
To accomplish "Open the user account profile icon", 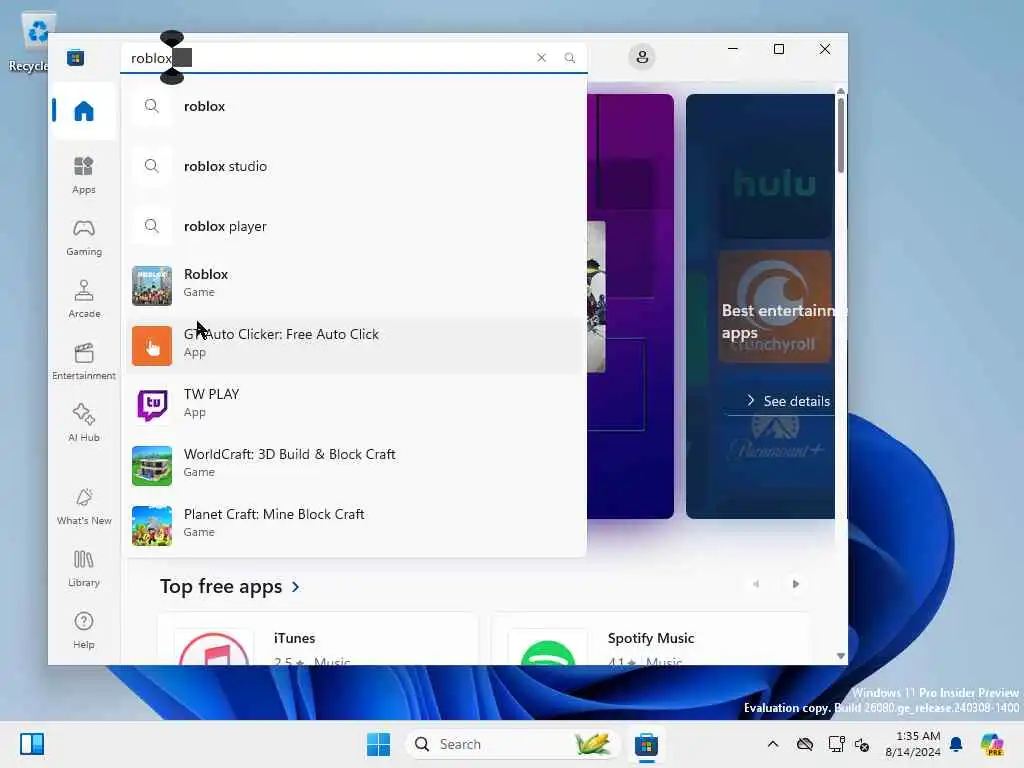I will click(x=642, y=57).
